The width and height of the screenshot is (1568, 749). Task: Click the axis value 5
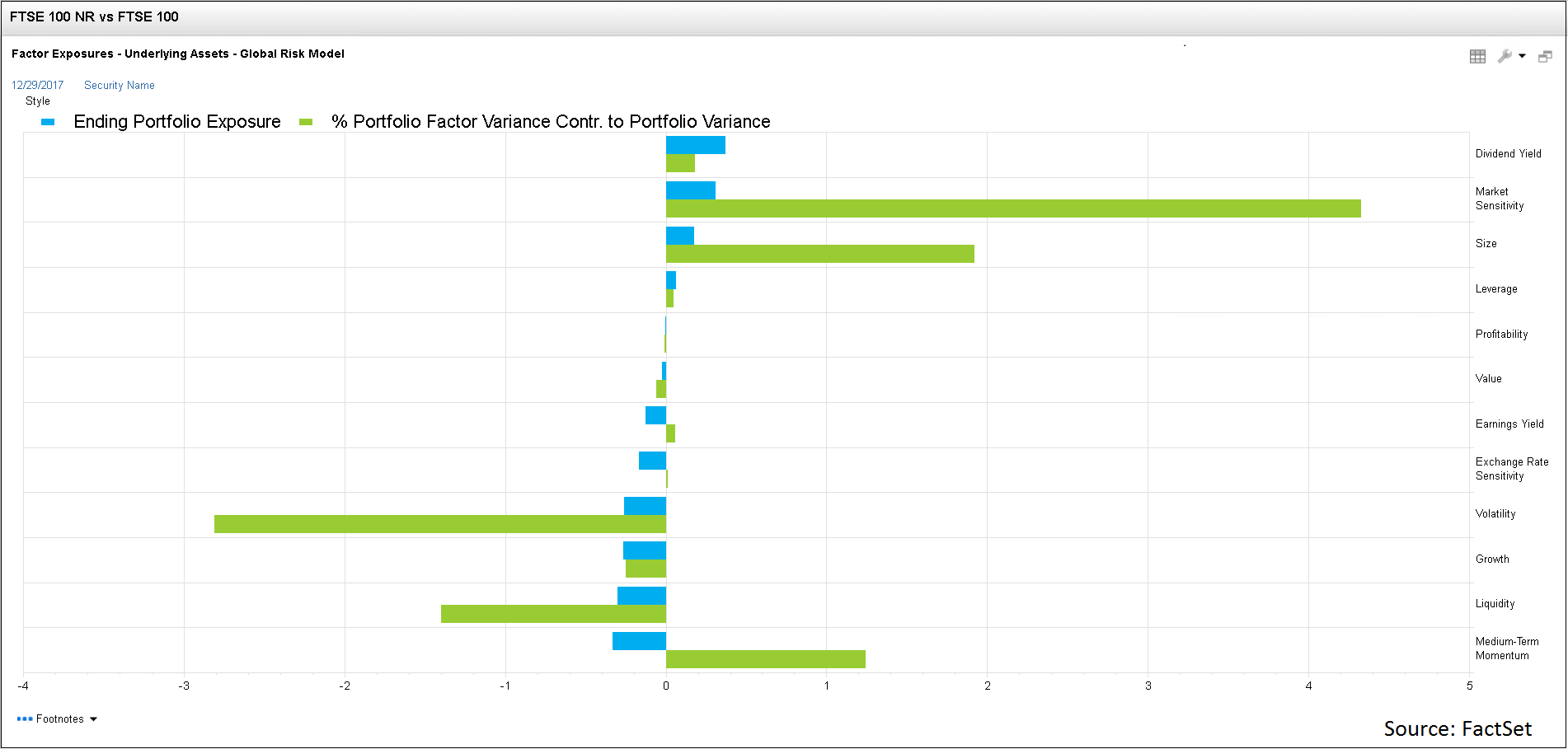pos(1469,686)
